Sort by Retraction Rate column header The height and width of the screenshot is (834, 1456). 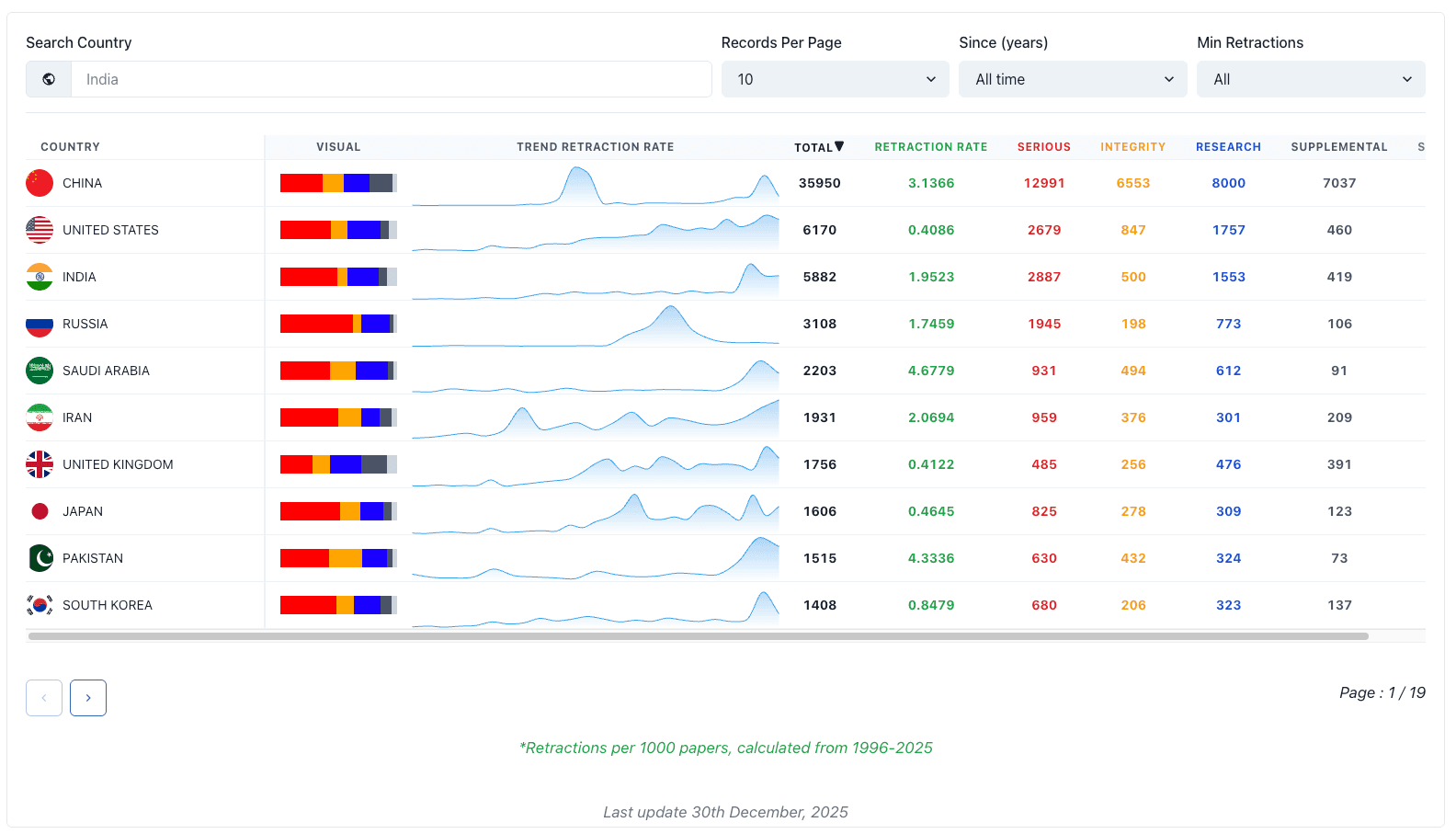coord(931,147)
